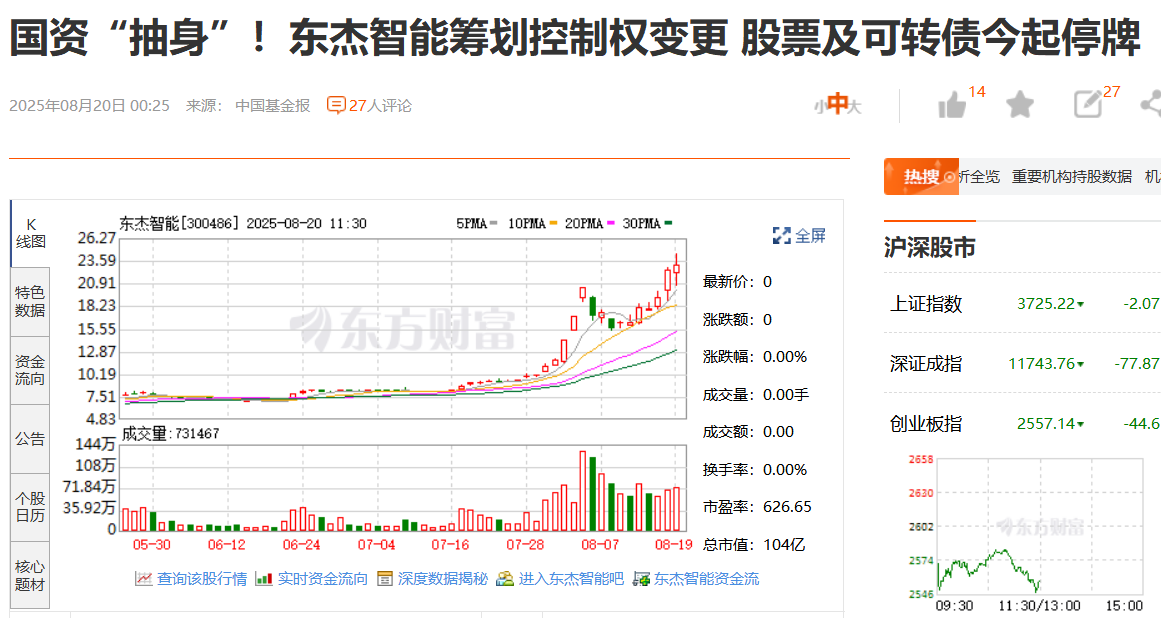Open 东杰智能资金流 link
The height and width of the screenshot is (618, 1161).
(706, 579)
